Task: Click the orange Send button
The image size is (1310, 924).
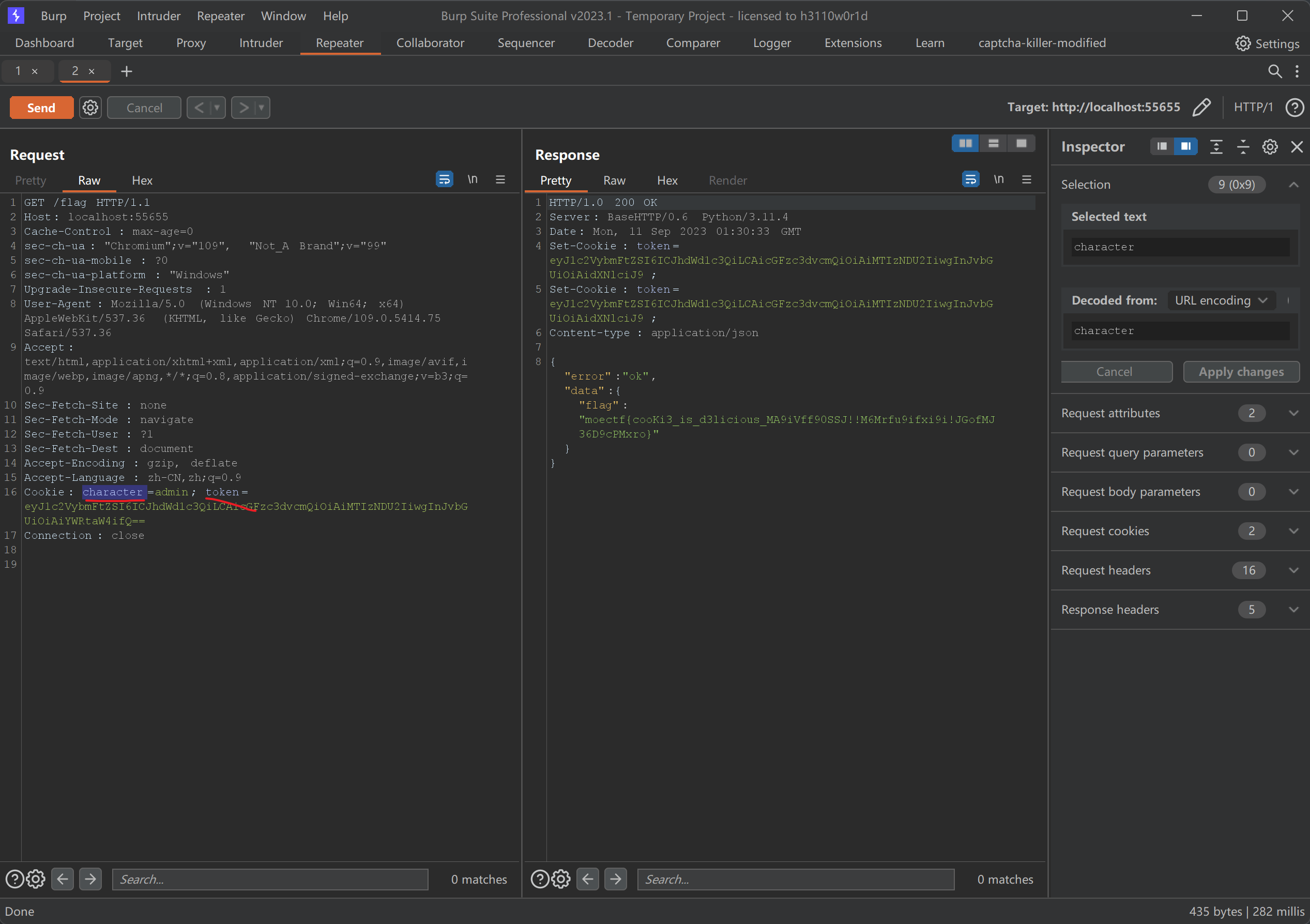Action: coord(41,108)
